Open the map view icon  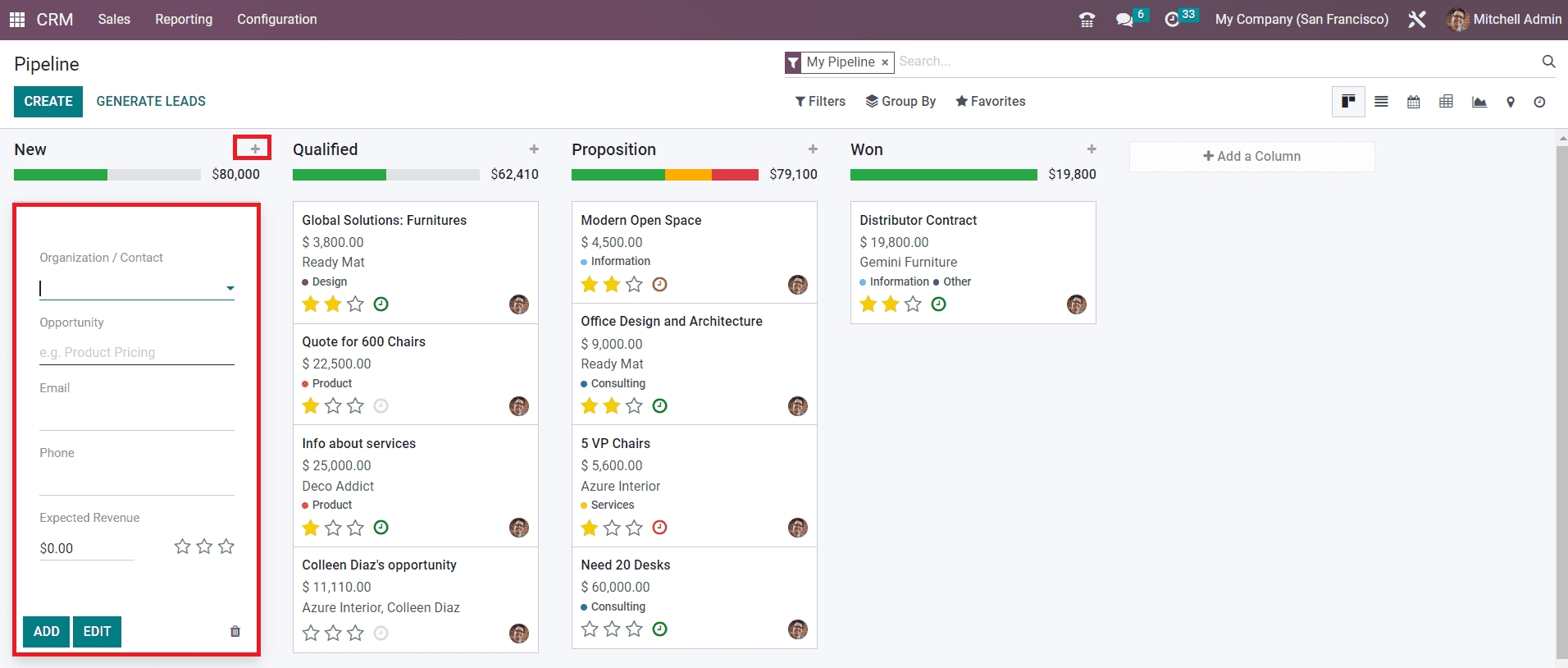(x=1510, y=102)
